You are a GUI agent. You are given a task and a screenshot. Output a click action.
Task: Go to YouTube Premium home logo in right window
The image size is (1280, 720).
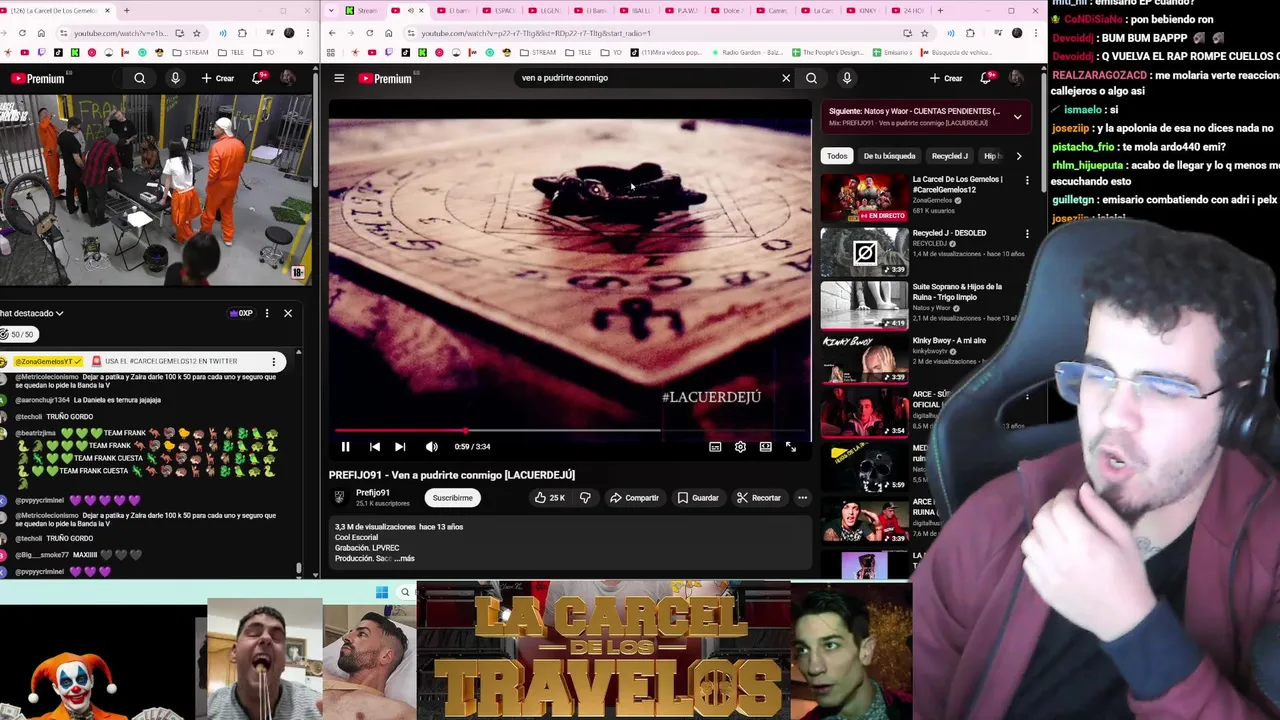pyautogui.click(x=385, y=78)
